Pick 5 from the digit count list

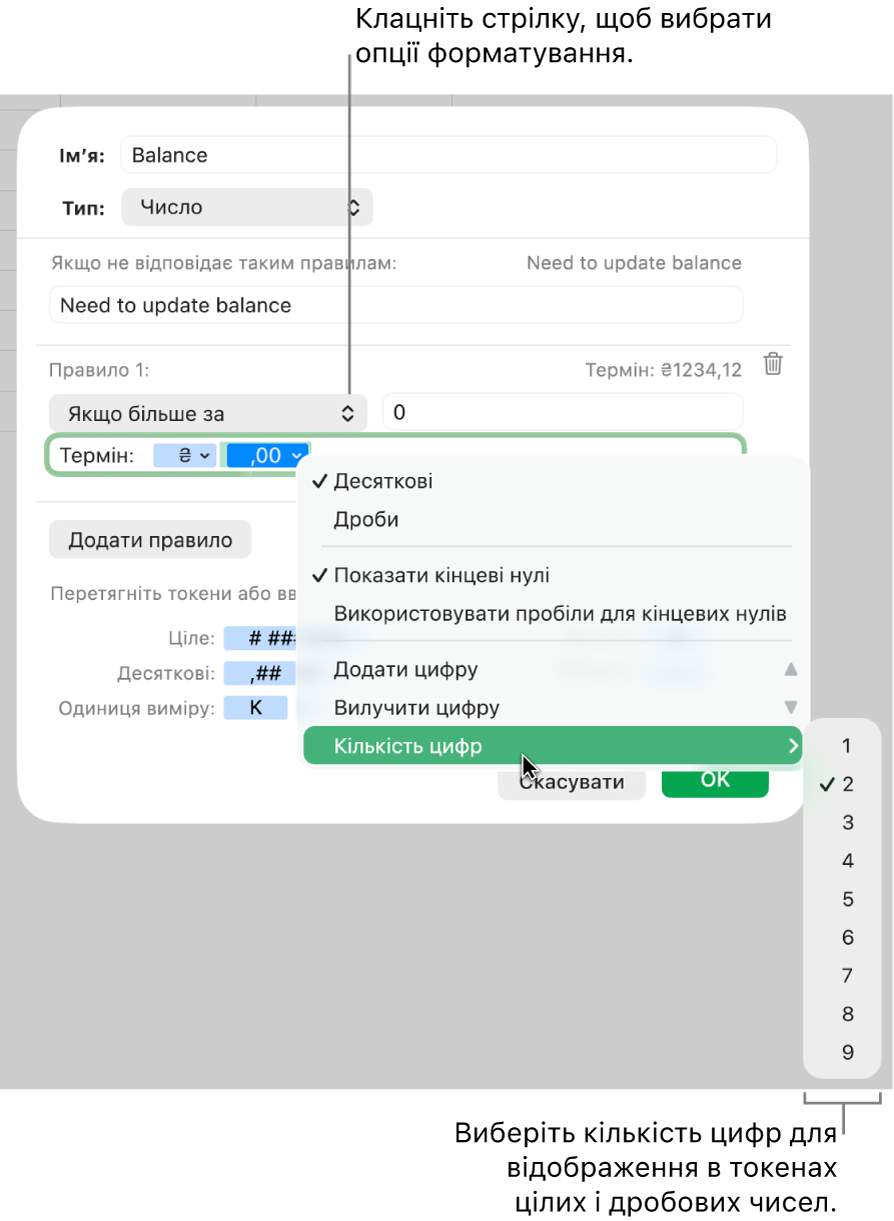[847, 899]
